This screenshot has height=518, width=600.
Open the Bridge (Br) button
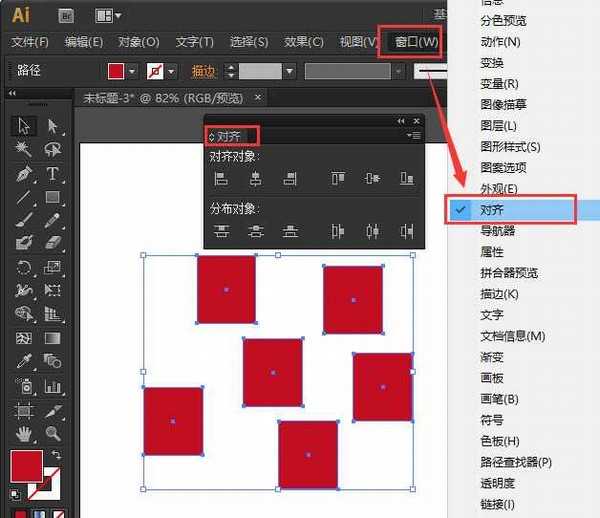point(66,16)
